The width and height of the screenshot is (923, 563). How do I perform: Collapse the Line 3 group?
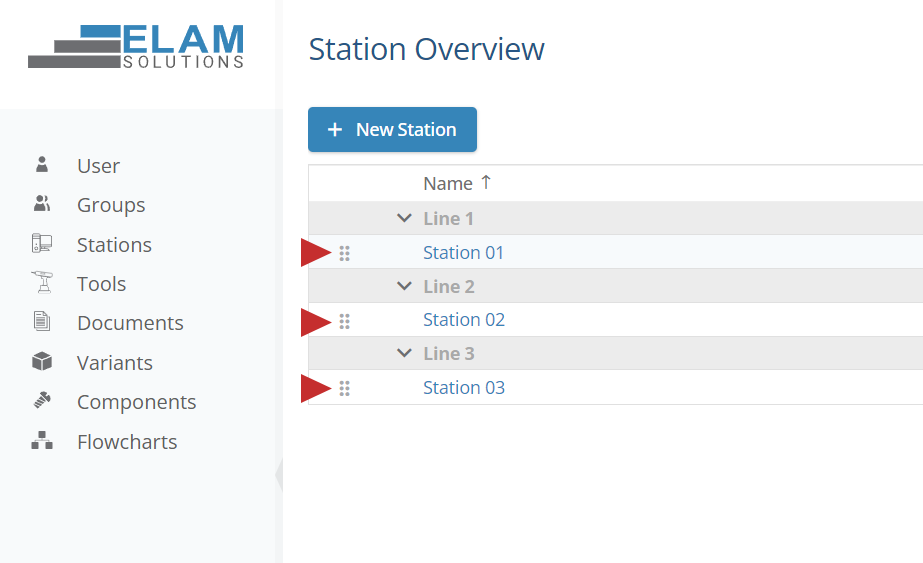tap(404, 353)
